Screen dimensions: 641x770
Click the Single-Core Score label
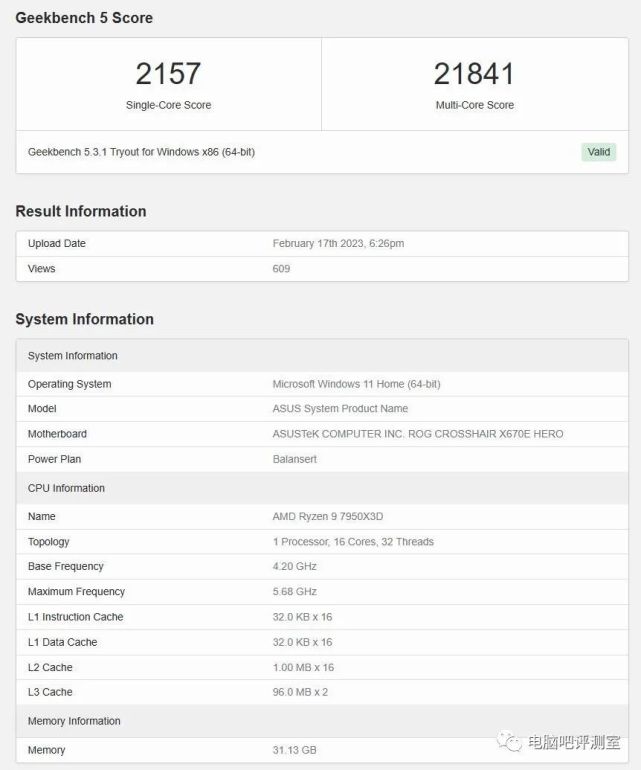pos(168,105)
